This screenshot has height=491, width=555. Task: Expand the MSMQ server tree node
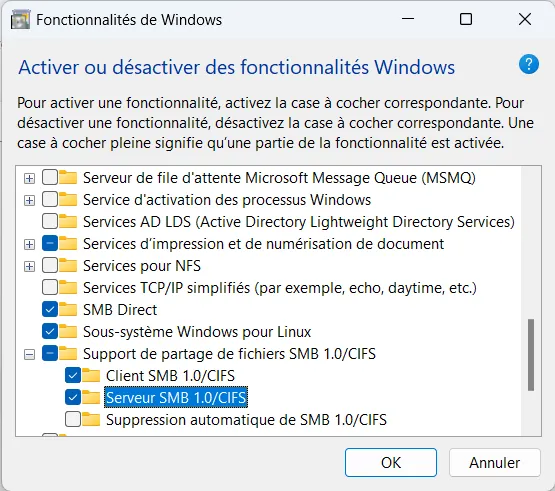tap(29, 178)
